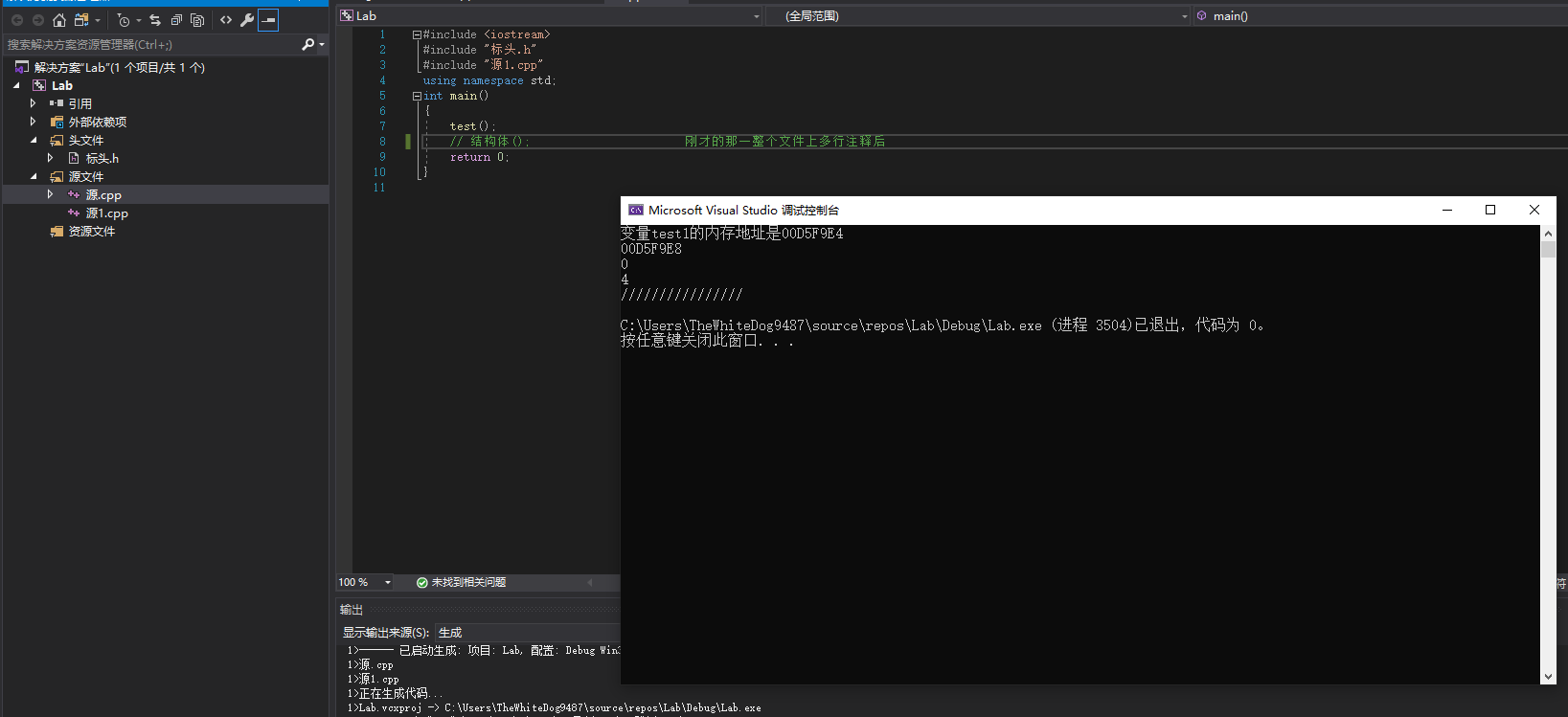Click the Solution Explorer search box
1568x717 pixels.
151,44
